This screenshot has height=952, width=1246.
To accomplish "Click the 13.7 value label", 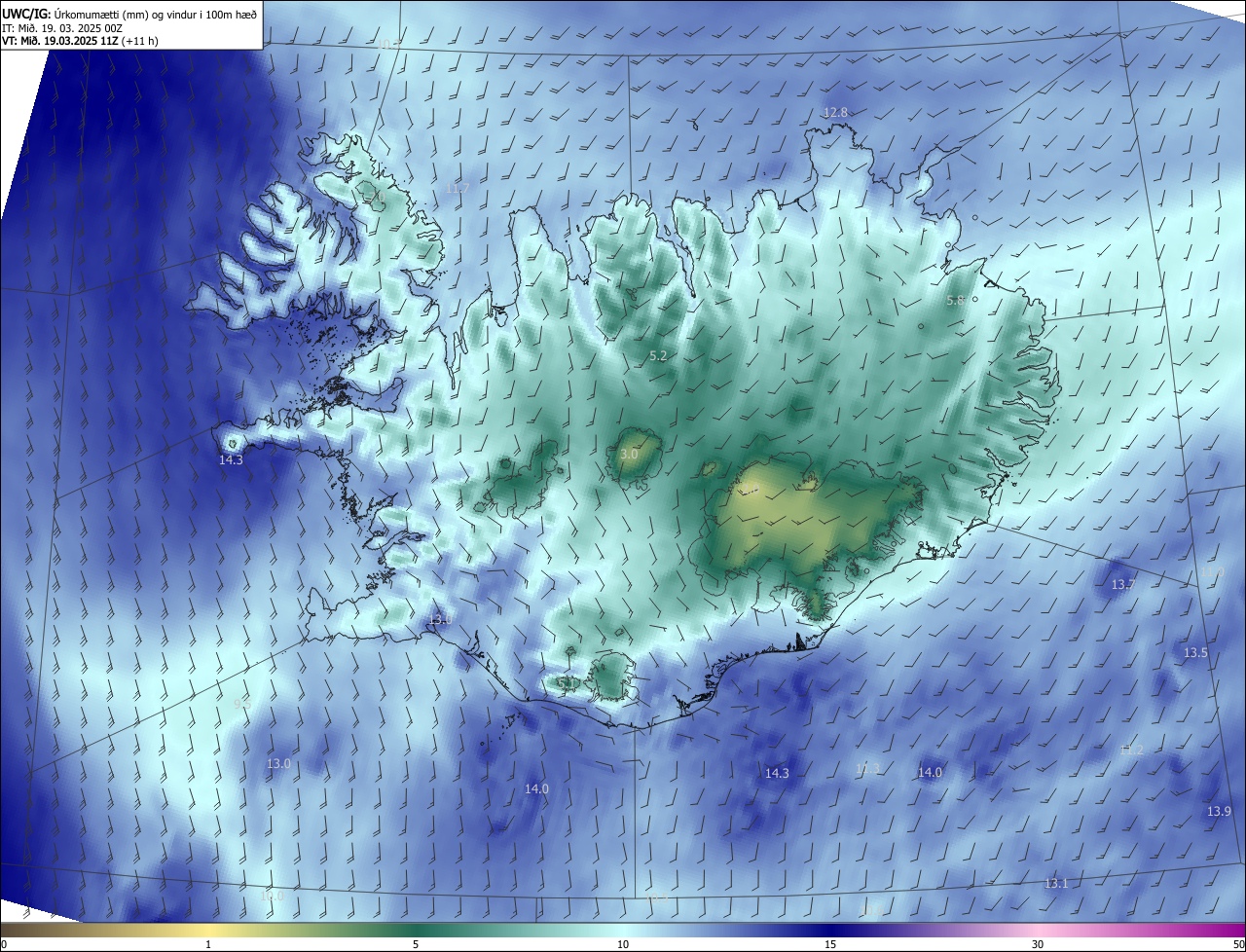I will [x=1123, y=585].
